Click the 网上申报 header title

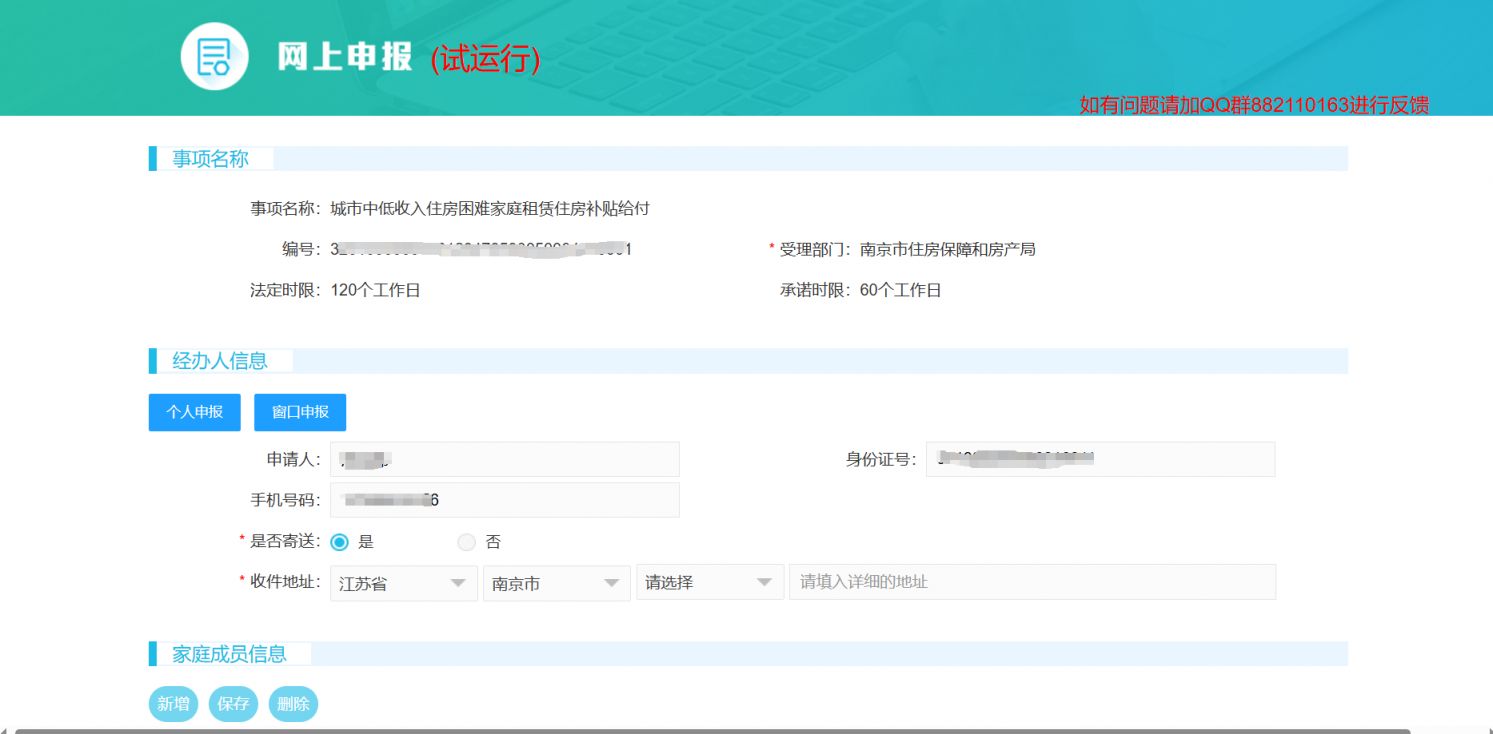tap(345, 58)
